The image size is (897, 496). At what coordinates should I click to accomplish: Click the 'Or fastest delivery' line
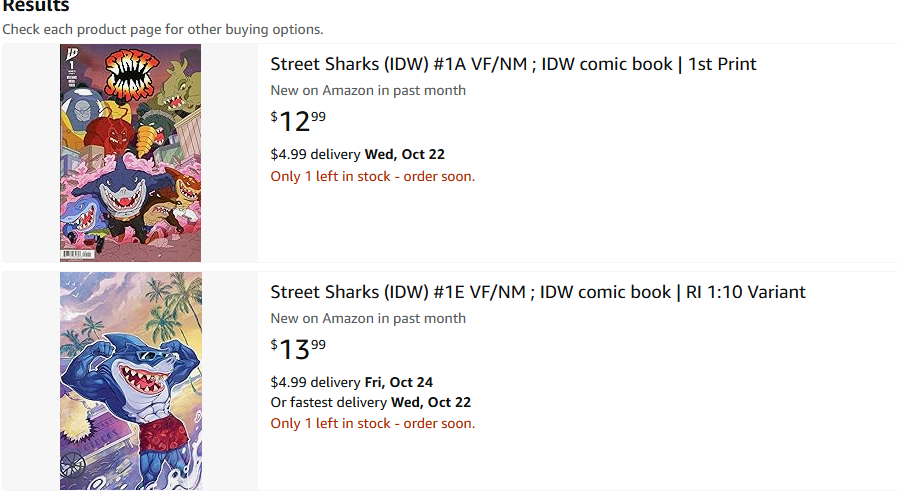point(370,402)
